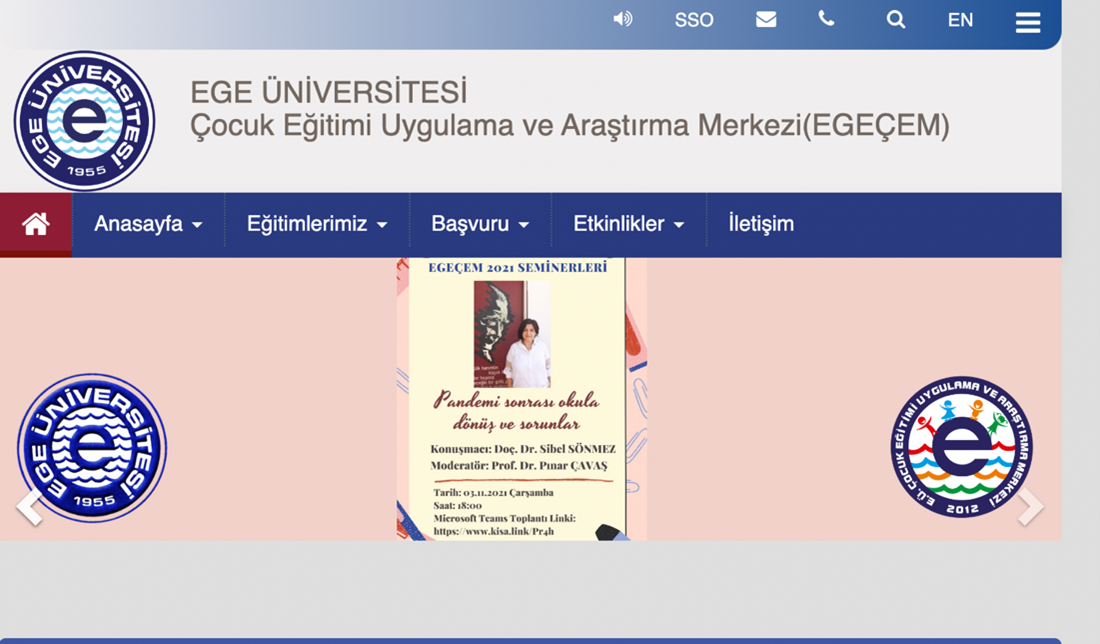The width and height of the screenshot is (1100, 644).
Task: Open the Etkinlikler dropdown menu
Action: click(x=628, y=224)
